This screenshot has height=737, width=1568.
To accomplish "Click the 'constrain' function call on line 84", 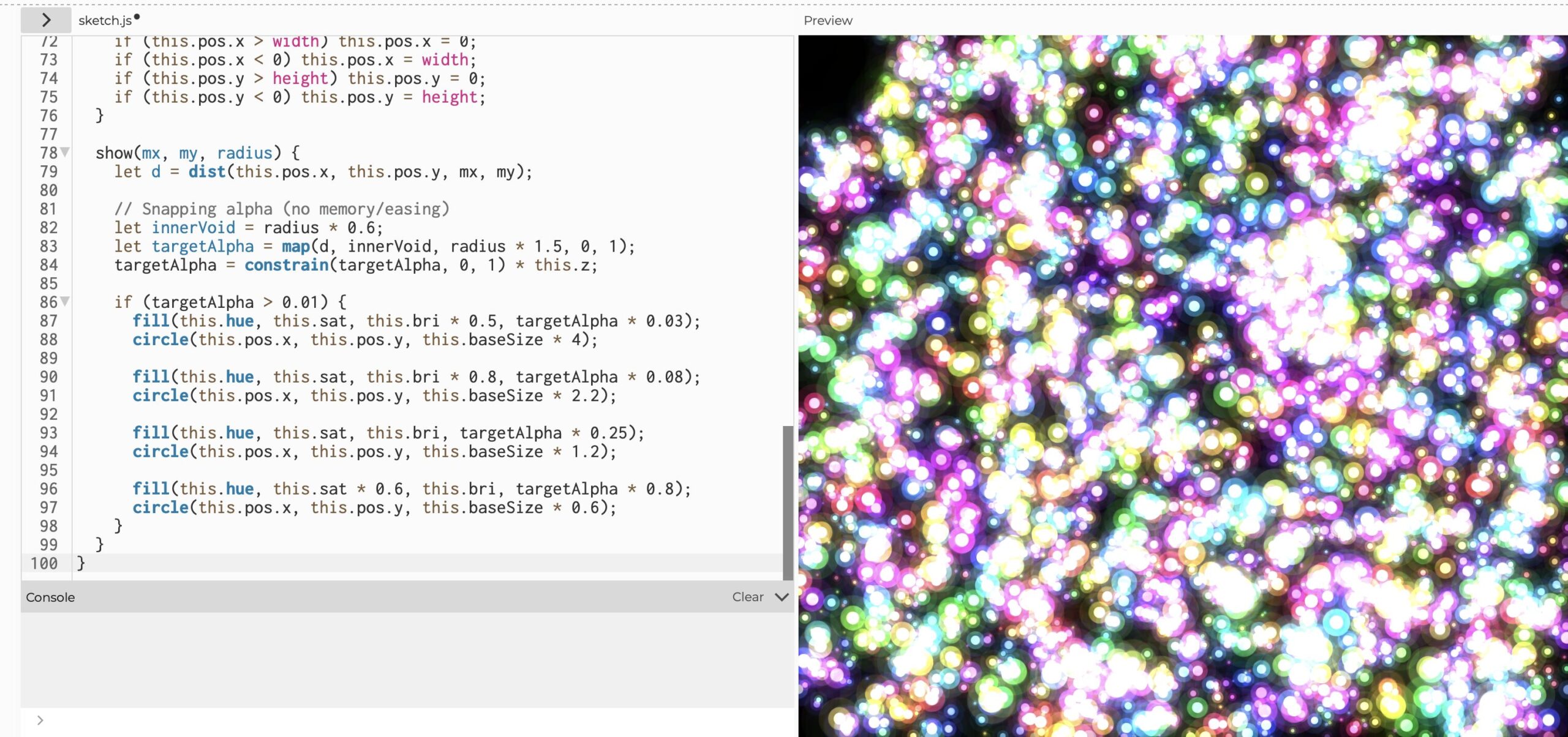I will click(286, 265).
